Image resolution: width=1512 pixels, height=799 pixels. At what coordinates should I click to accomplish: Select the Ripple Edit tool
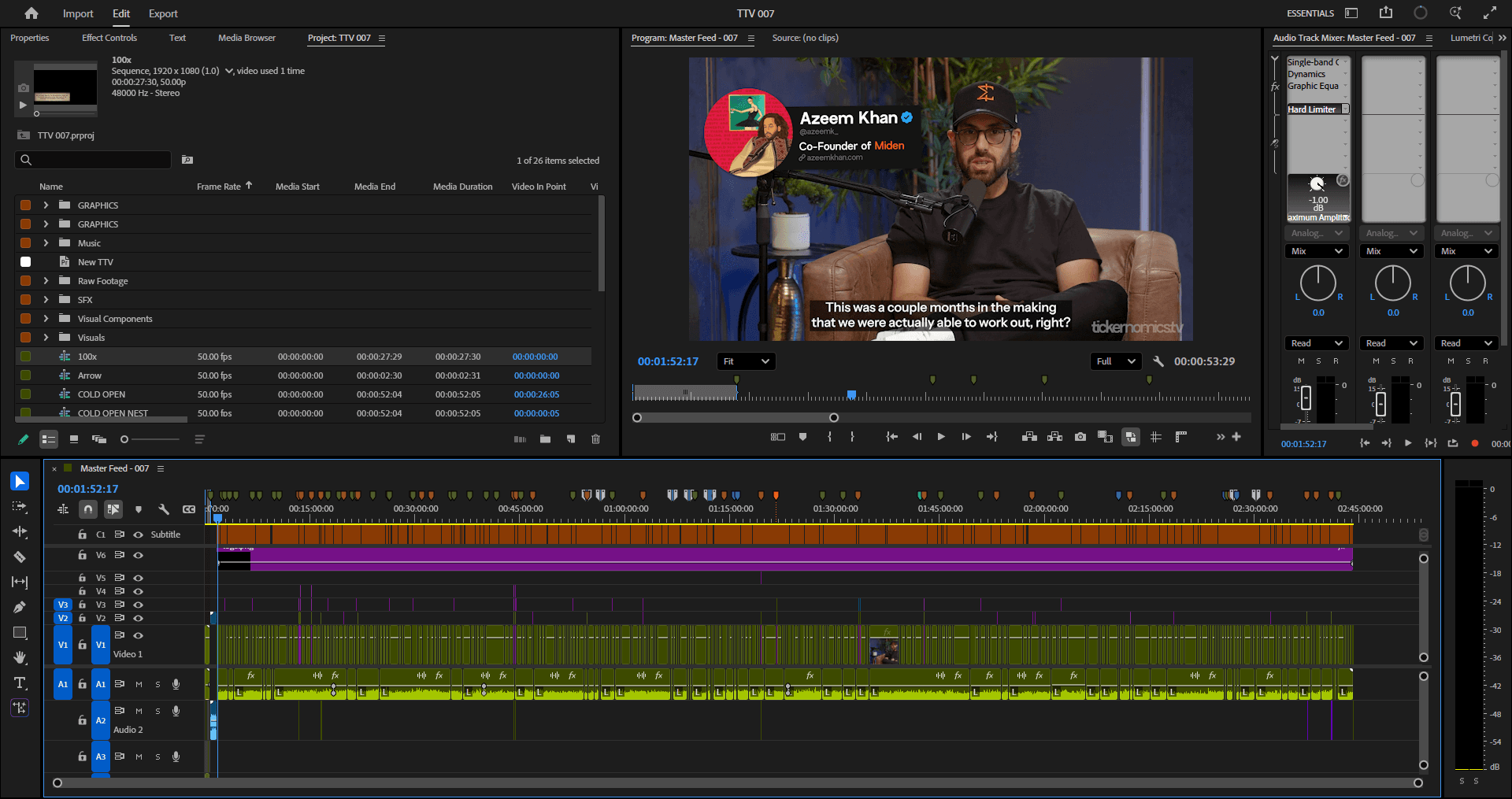coord(20,531)
